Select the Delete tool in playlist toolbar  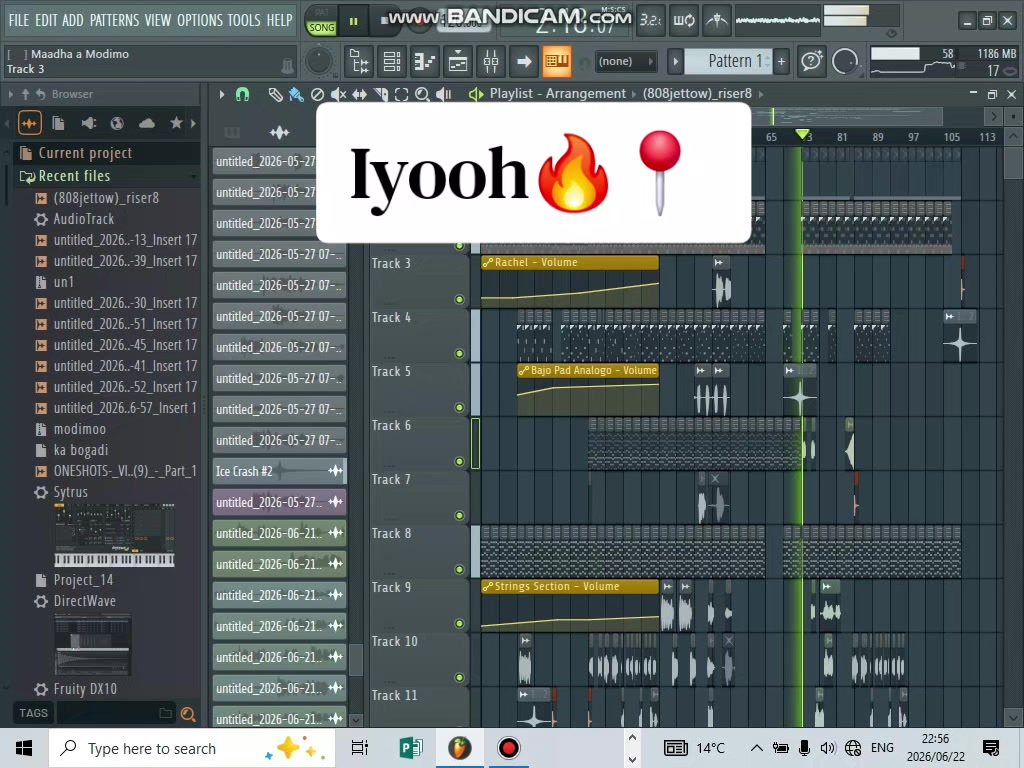pyautogui.click(x=317, y=95)
